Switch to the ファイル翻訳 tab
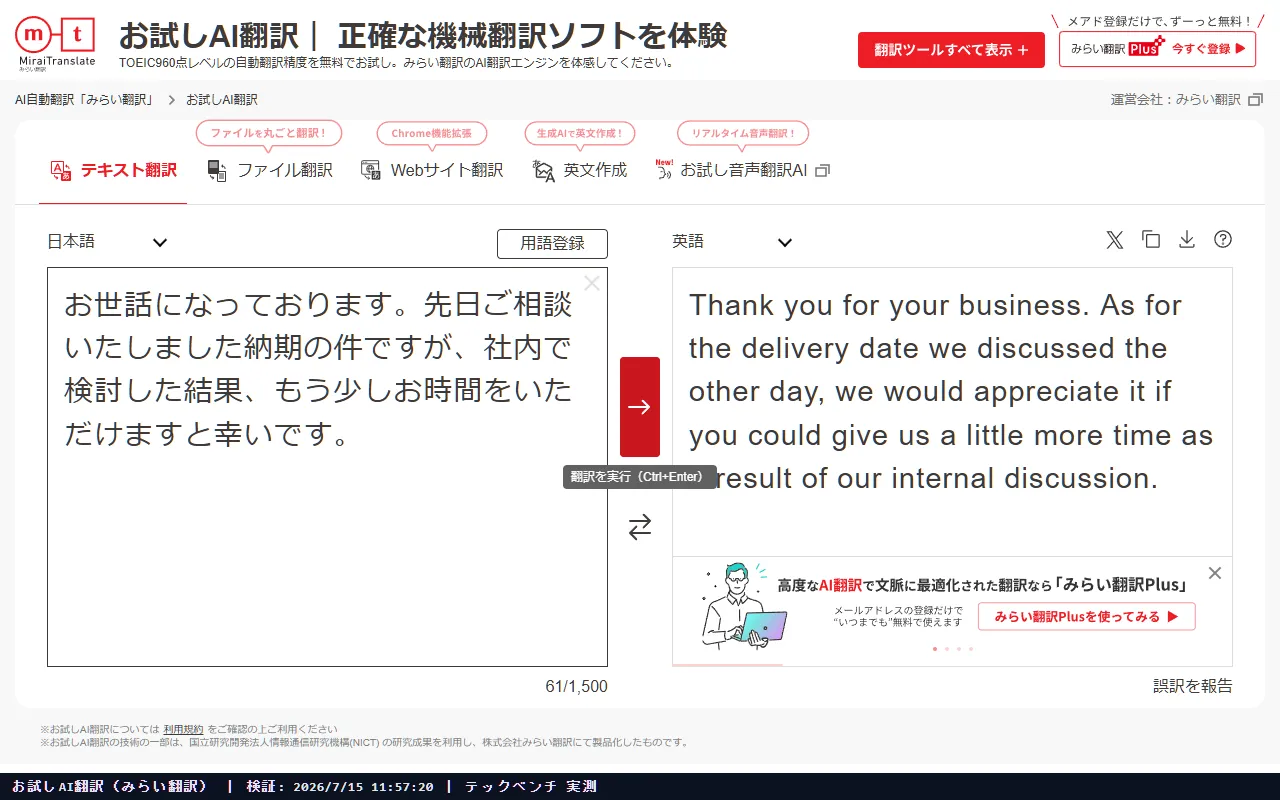 click(270, 170)
